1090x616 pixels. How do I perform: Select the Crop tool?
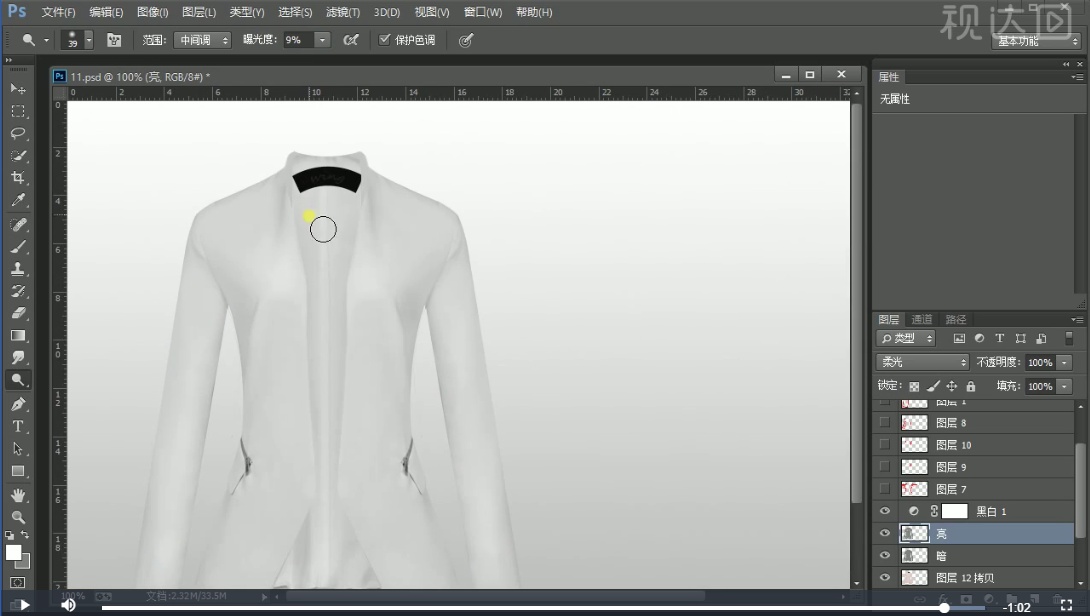coord(18,178)
